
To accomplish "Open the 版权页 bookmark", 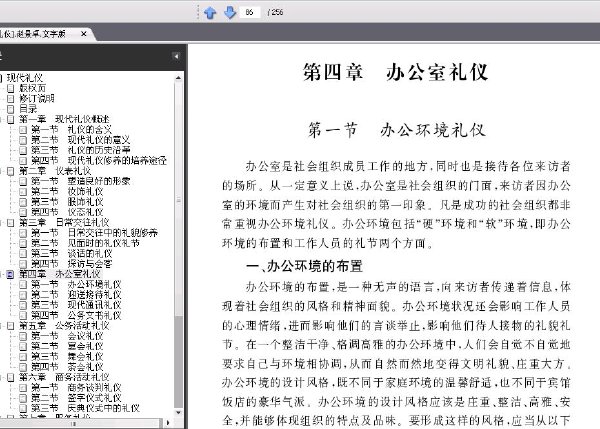I will [x=33, y=88].
